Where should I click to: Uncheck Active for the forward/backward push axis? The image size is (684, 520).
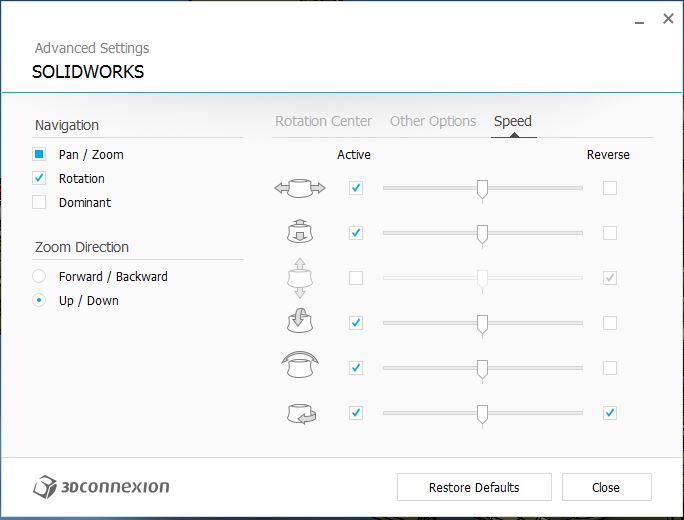[356, 233]
